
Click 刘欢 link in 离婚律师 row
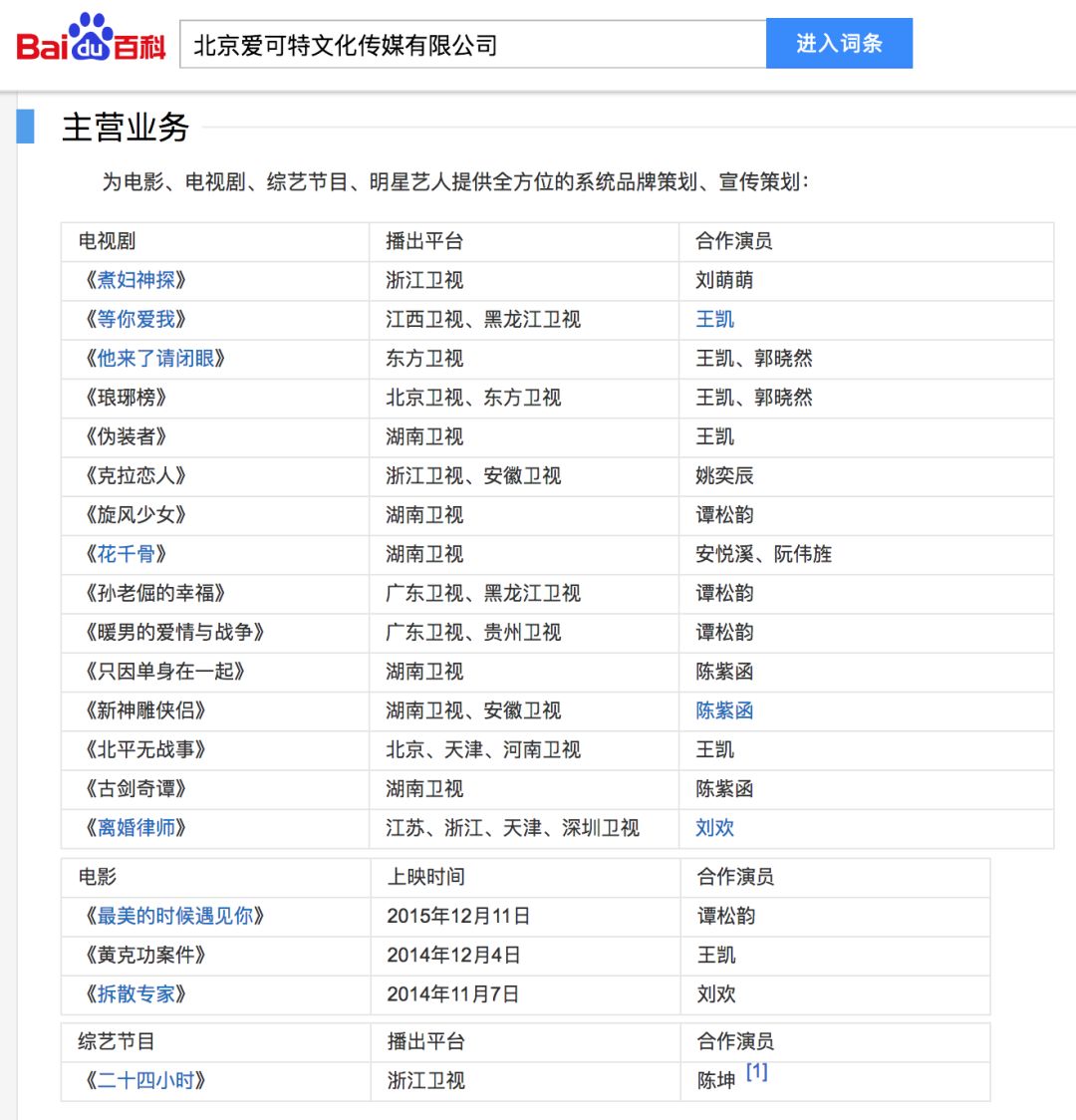click(x=714, y=827)
